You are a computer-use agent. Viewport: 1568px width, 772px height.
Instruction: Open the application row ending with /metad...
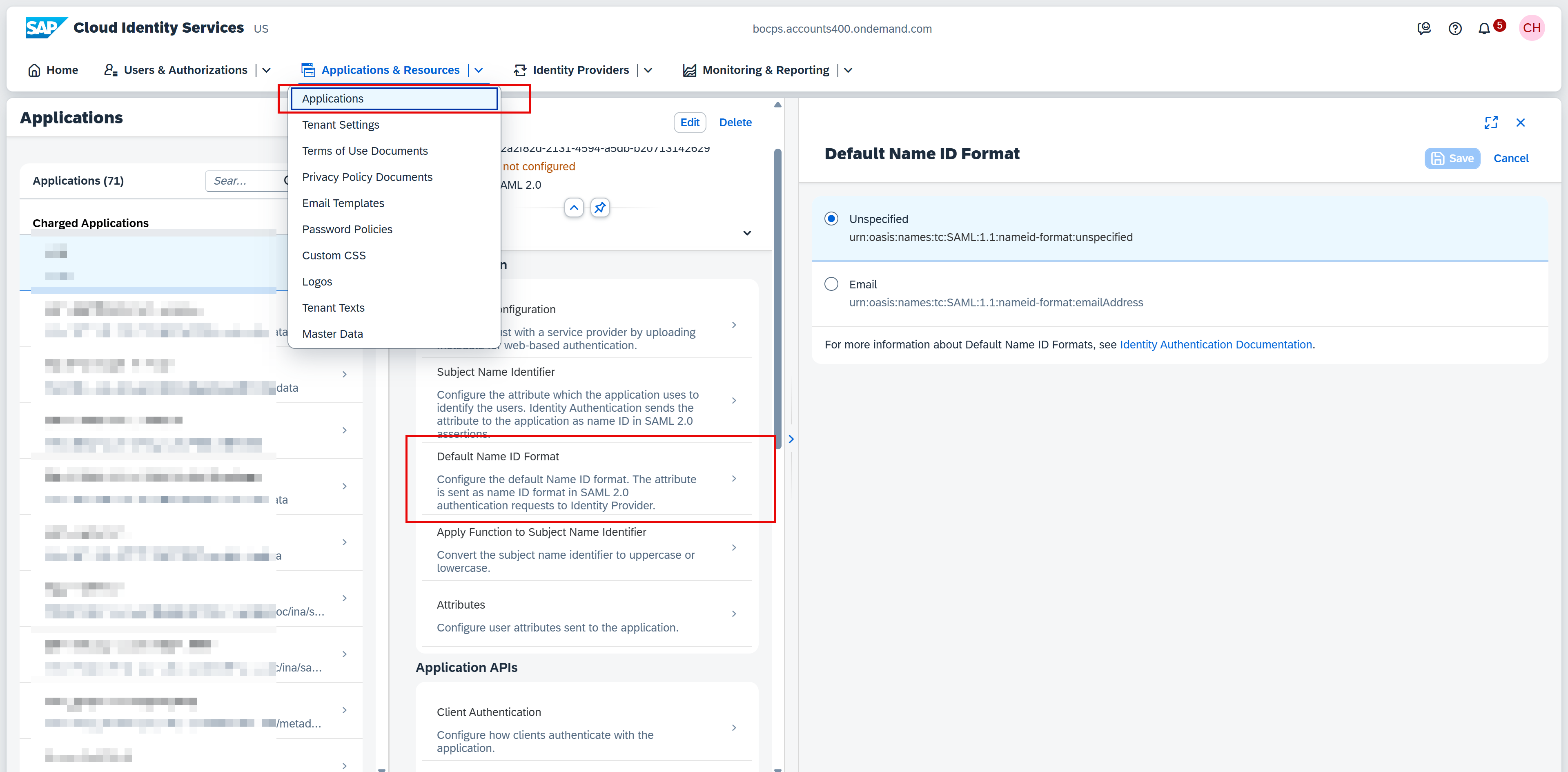tap(191, 710)
